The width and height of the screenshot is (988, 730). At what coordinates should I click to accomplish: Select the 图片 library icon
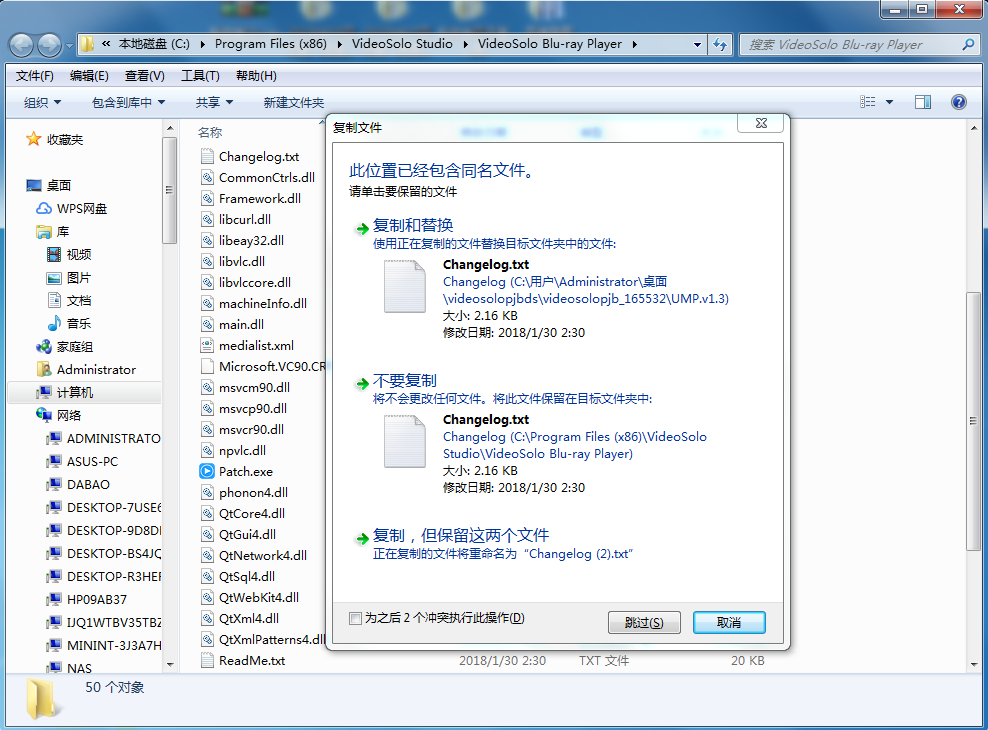[54, 278]
